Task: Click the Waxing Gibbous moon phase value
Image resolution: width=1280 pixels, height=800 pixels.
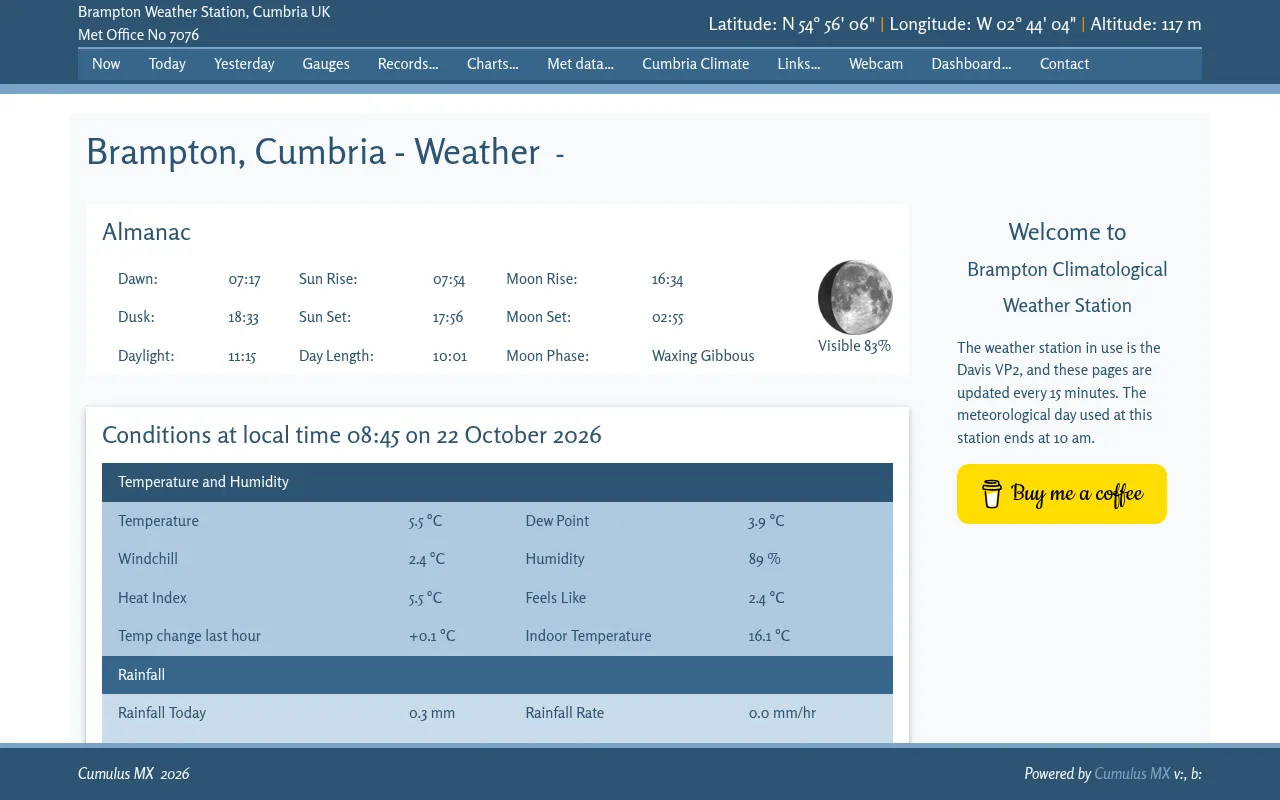Action: (703, 356)
